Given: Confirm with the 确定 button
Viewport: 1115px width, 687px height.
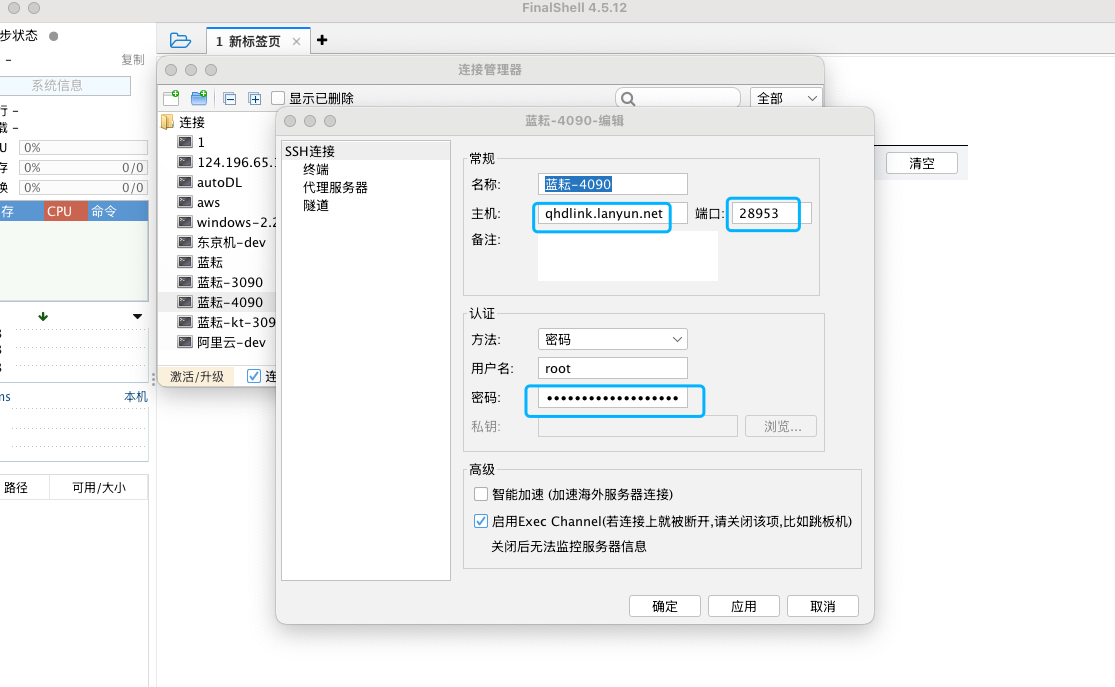Looking at the screenshot, I should click(x=665, y=606).
